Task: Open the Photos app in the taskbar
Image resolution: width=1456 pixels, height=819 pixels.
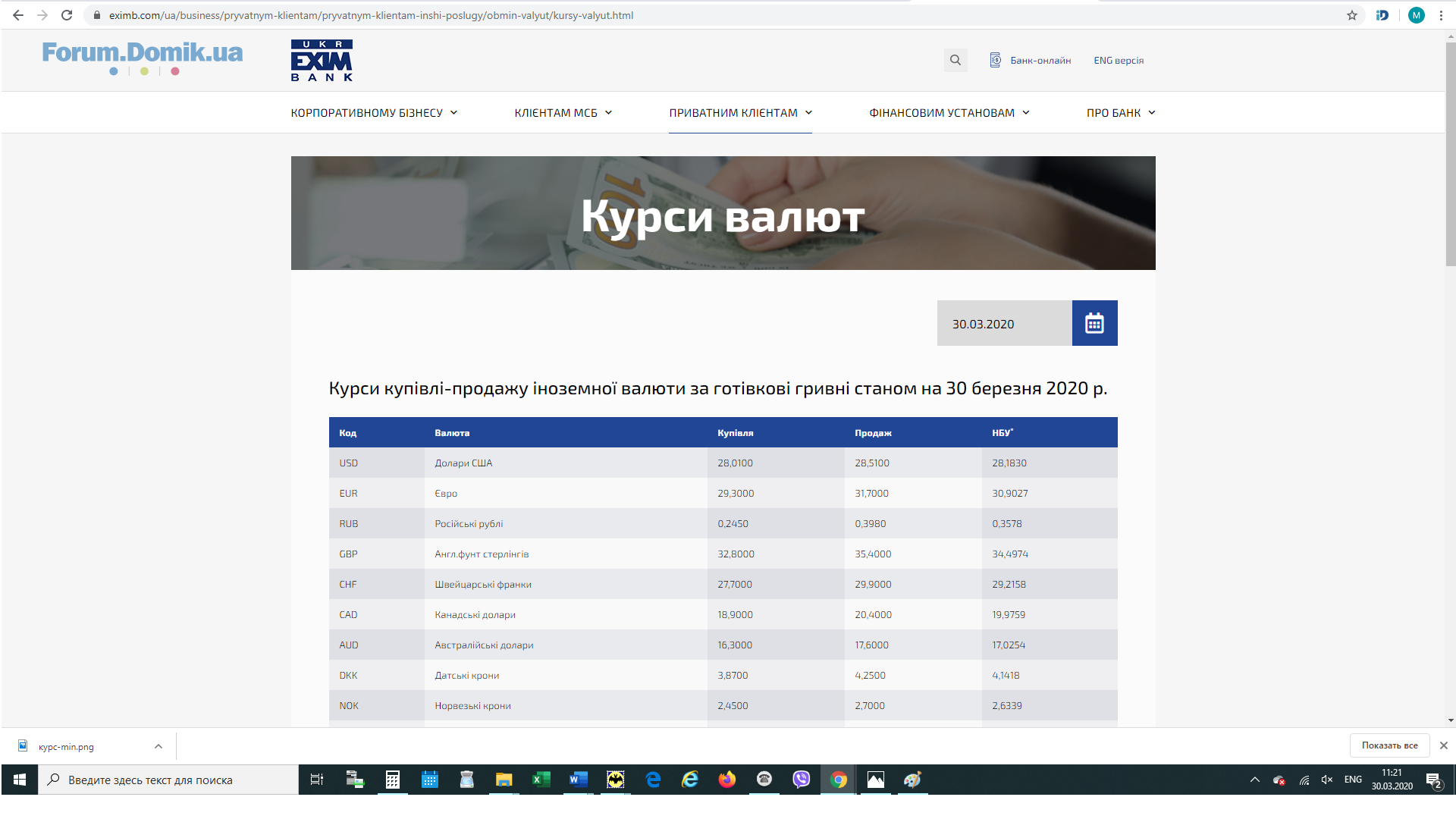Action: coord(876,780)
